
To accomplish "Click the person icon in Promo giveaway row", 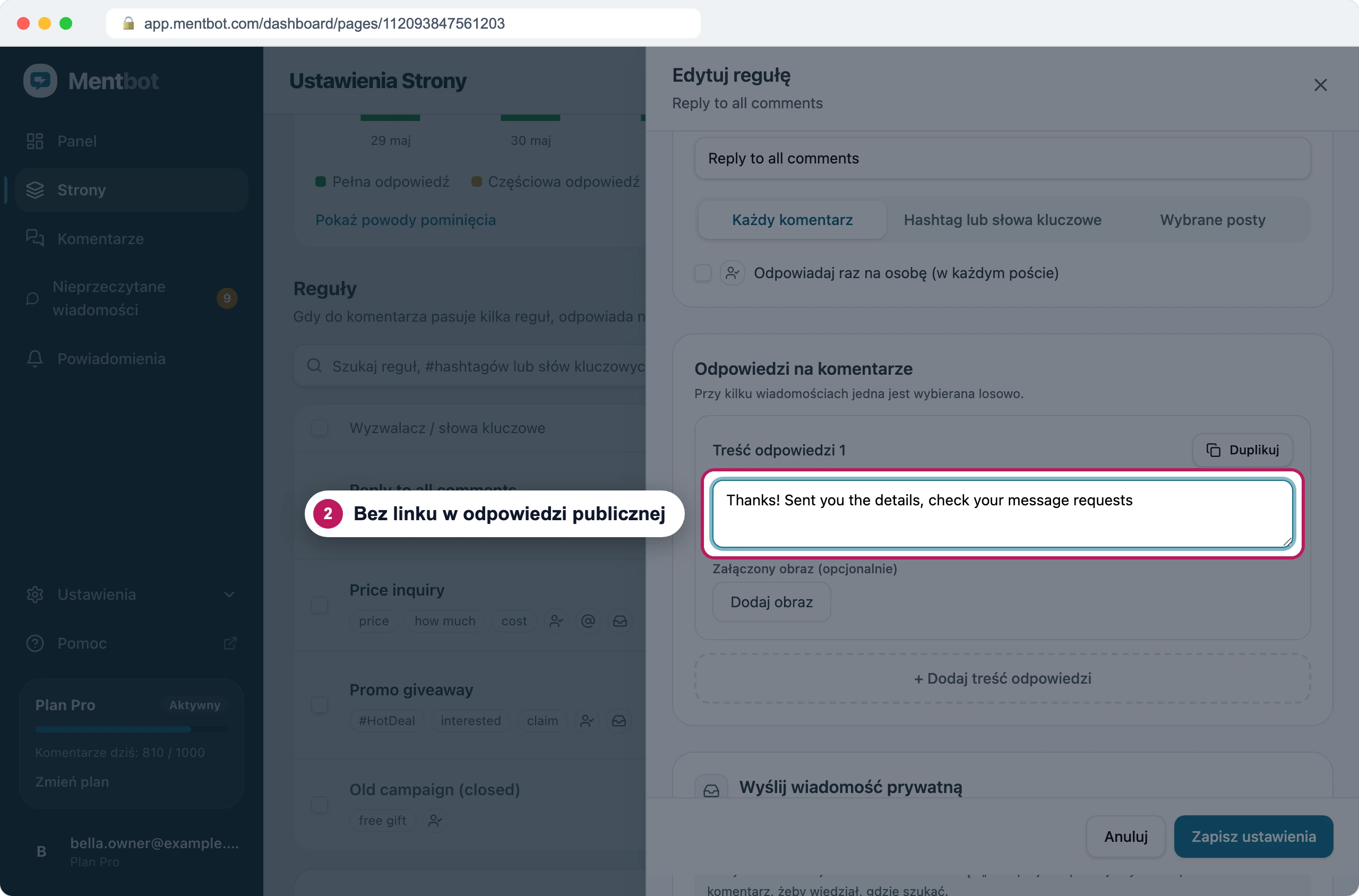I will click(x=587, y=721).
